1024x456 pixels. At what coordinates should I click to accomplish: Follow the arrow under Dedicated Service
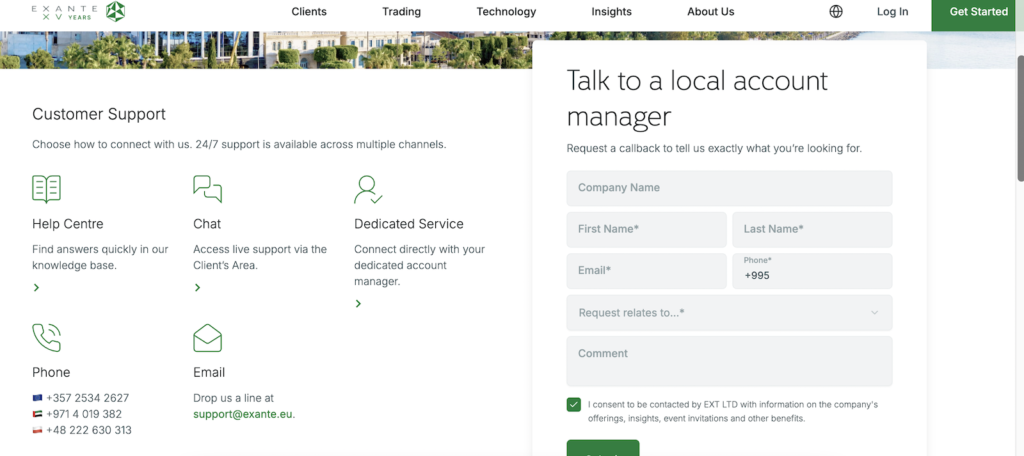click(359, 303)
